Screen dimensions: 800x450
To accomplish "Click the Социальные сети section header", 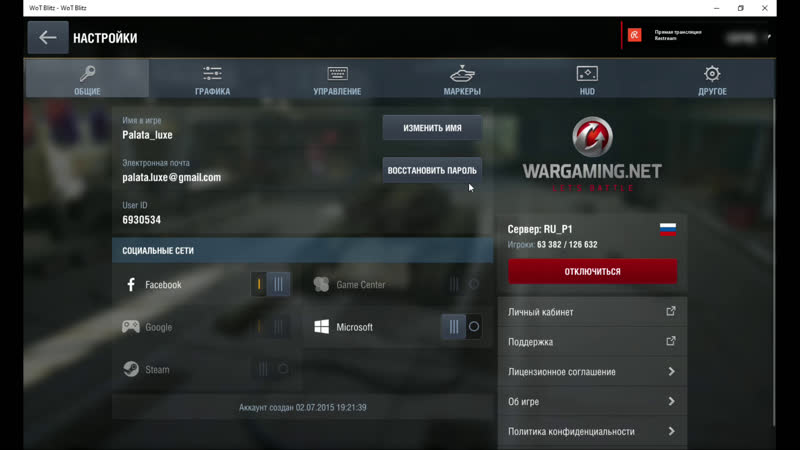I will (303, 251).
